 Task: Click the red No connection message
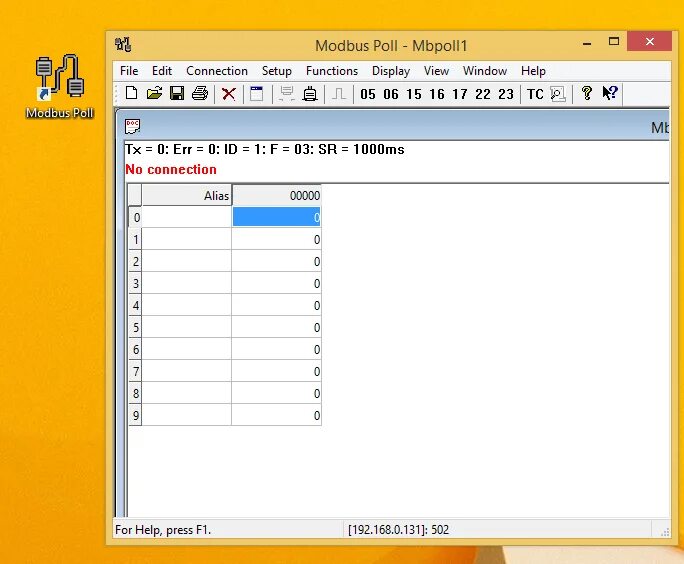171,169
